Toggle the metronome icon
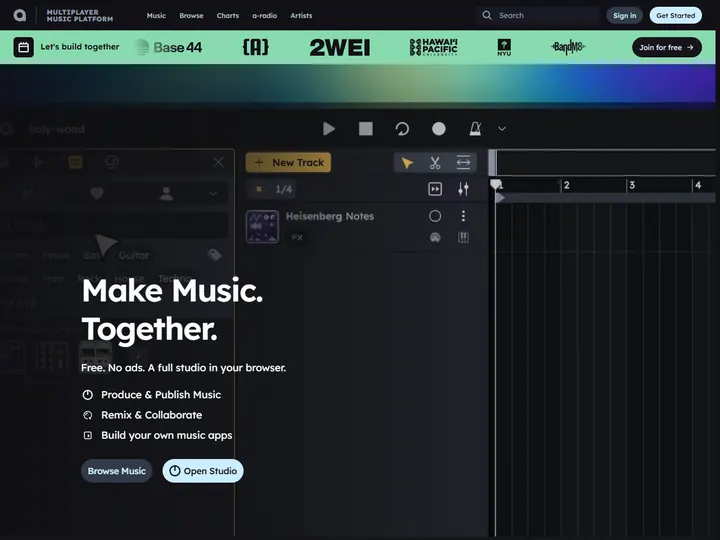The height and width of the screenshot is (540, 720). (475, 129)
